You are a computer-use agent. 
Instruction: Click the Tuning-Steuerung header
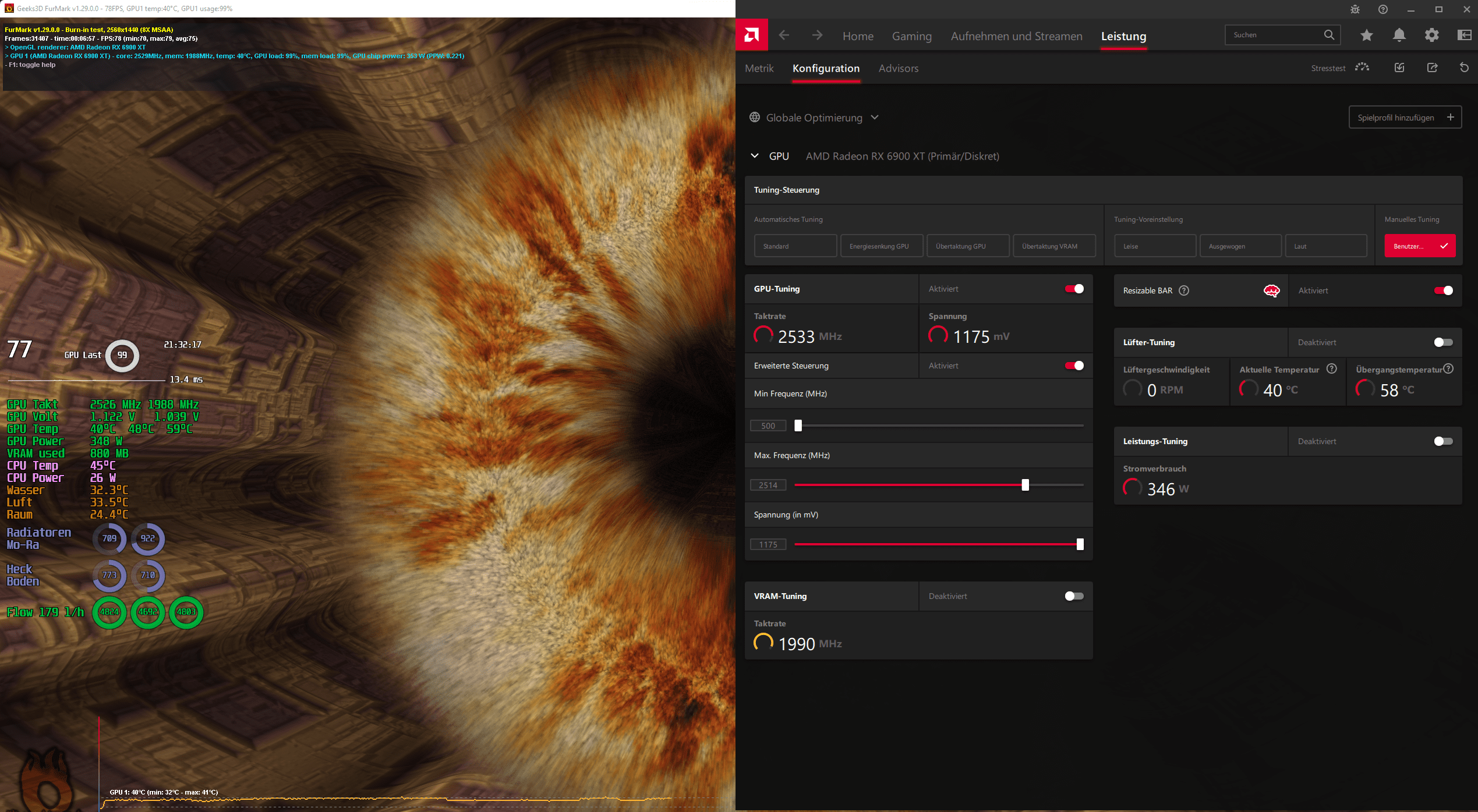click(1104, 190)
